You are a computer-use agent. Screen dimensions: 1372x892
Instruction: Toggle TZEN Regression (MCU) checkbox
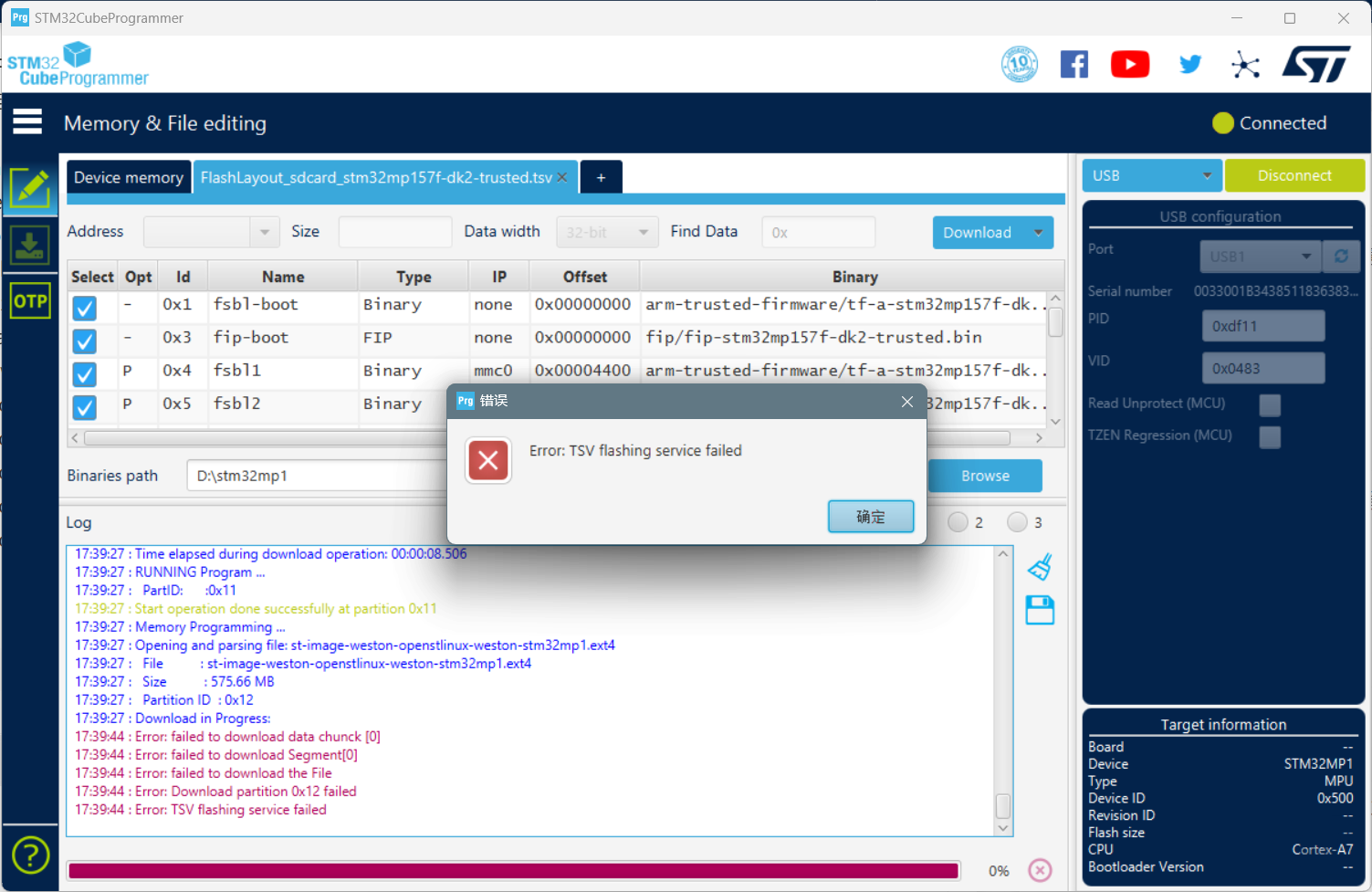pos(1270,437)
